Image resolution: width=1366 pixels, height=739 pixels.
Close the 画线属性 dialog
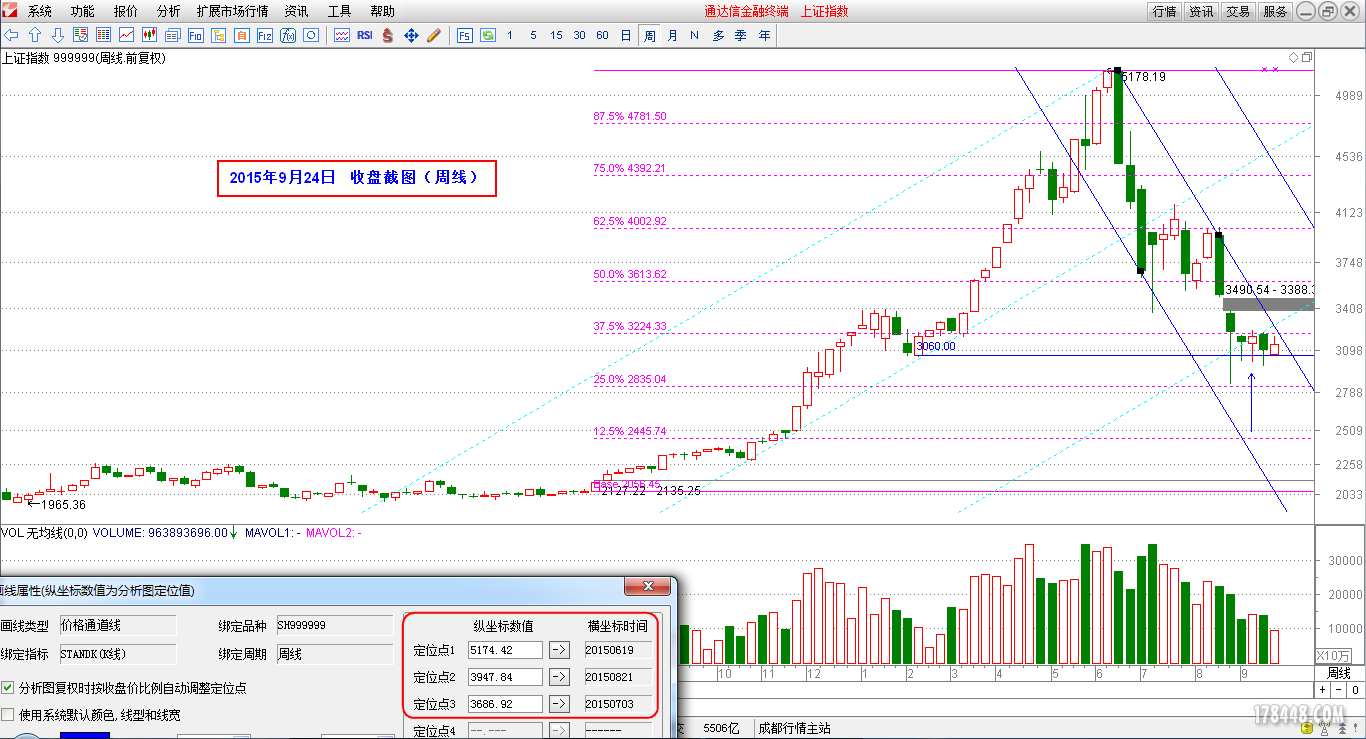pos(647,586)
